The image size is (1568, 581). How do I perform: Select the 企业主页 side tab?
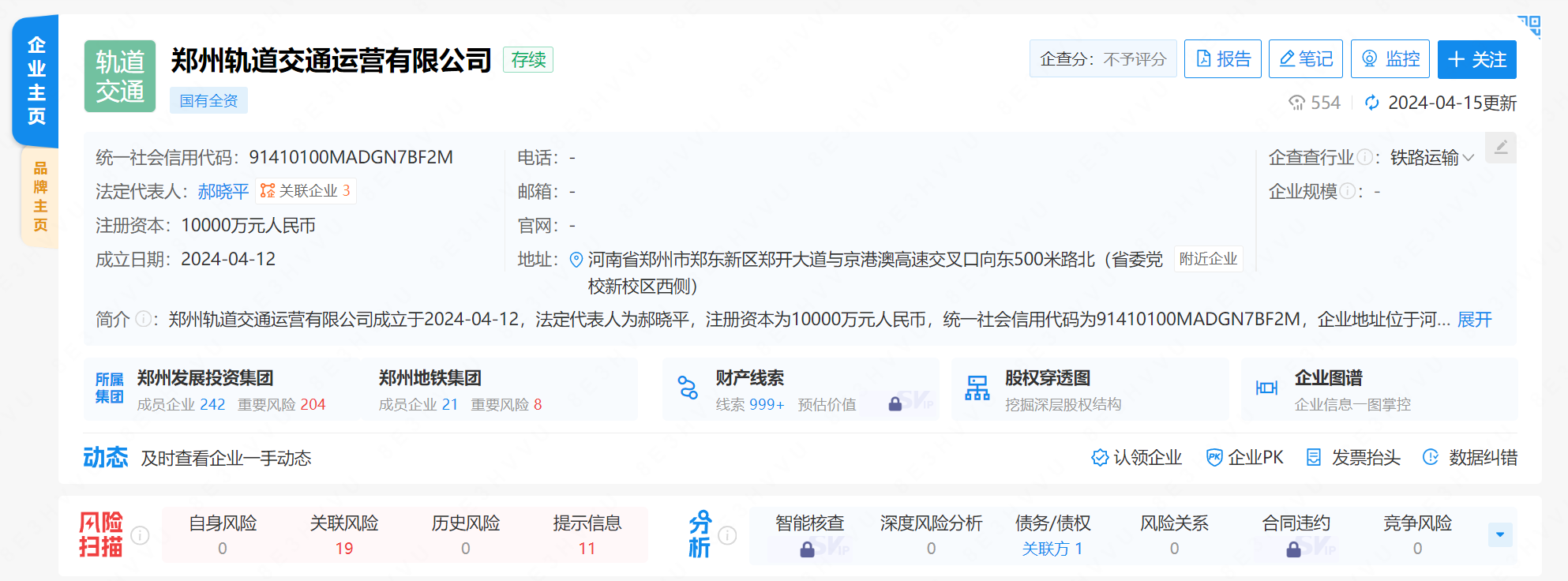[36, 81]
